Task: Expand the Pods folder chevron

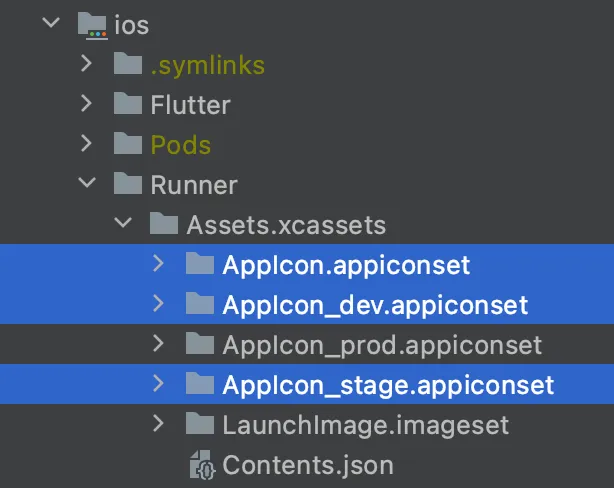Action: click(86, 144)
